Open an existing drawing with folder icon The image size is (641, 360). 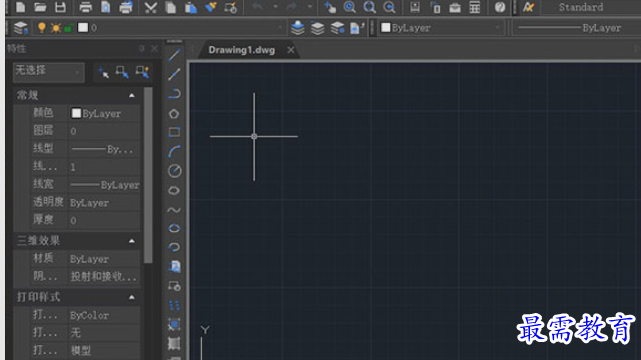40,7
